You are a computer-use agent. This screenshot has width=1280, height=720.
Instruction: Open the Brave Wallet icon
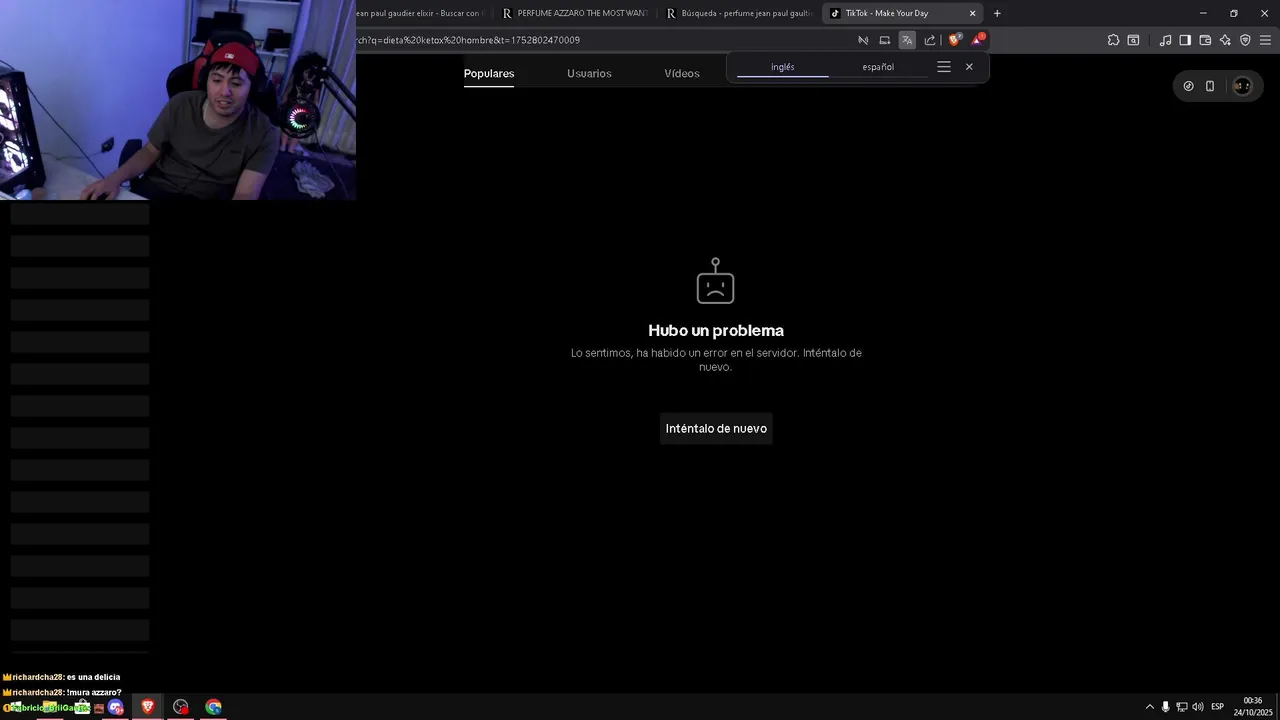click(x=1205, y=40)
